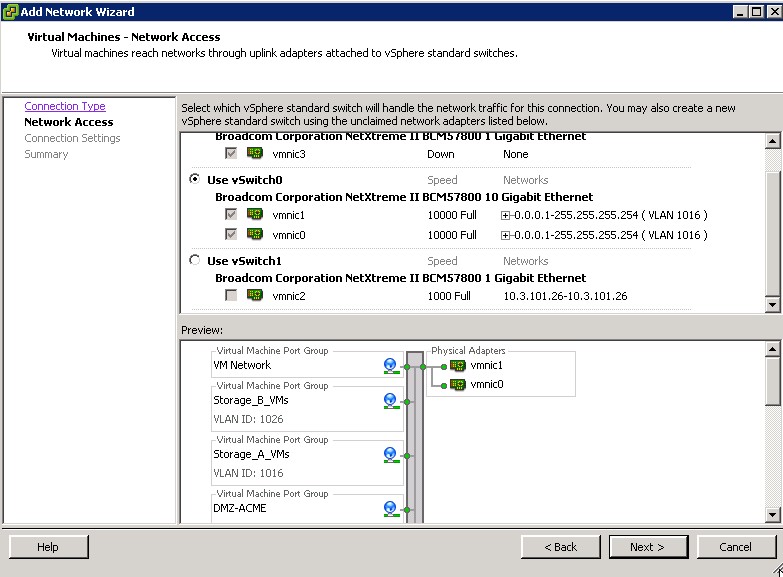The image size is (783, 577).
Task: Open the Help button
Action: tap(48, 547)
